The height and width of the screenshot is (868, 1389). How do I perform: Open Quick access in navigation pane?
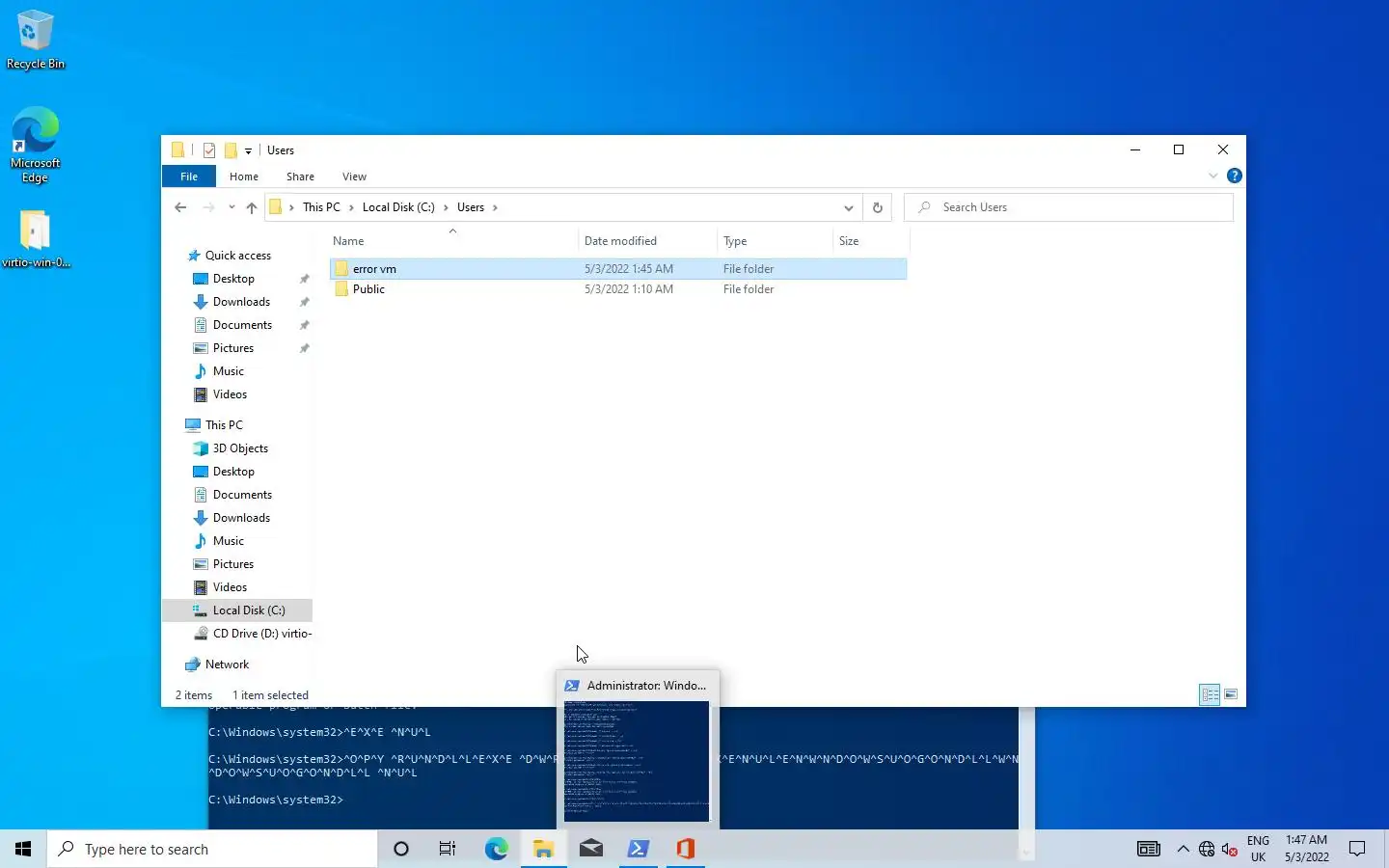(x=237, y=256)
